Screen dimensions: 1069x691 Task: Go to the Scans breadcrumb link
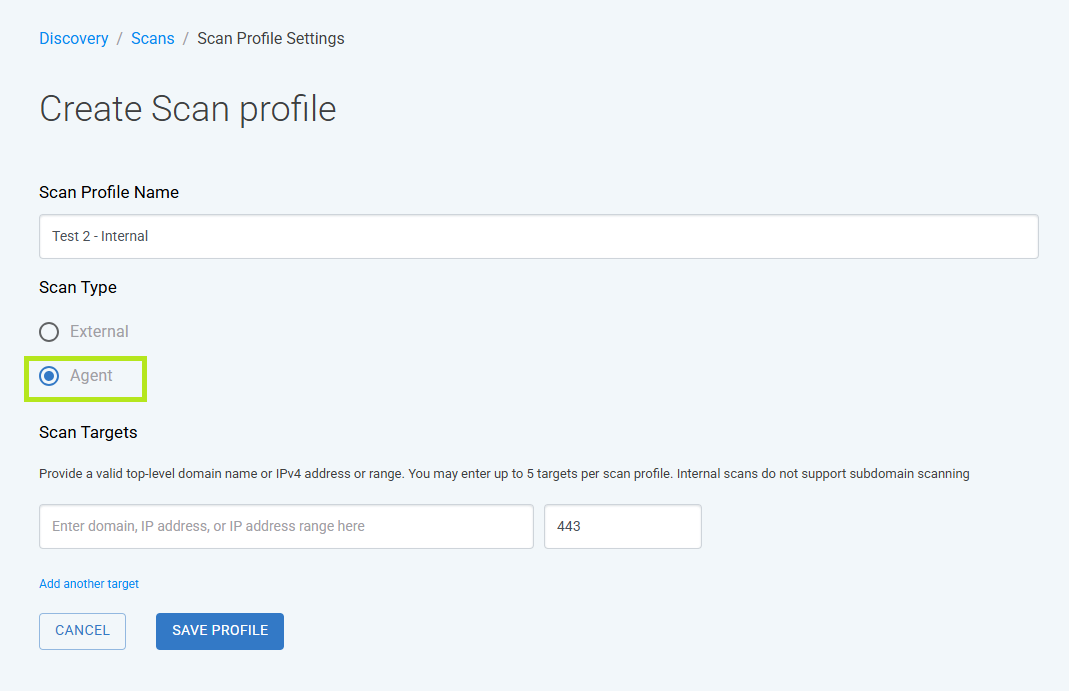153,39
